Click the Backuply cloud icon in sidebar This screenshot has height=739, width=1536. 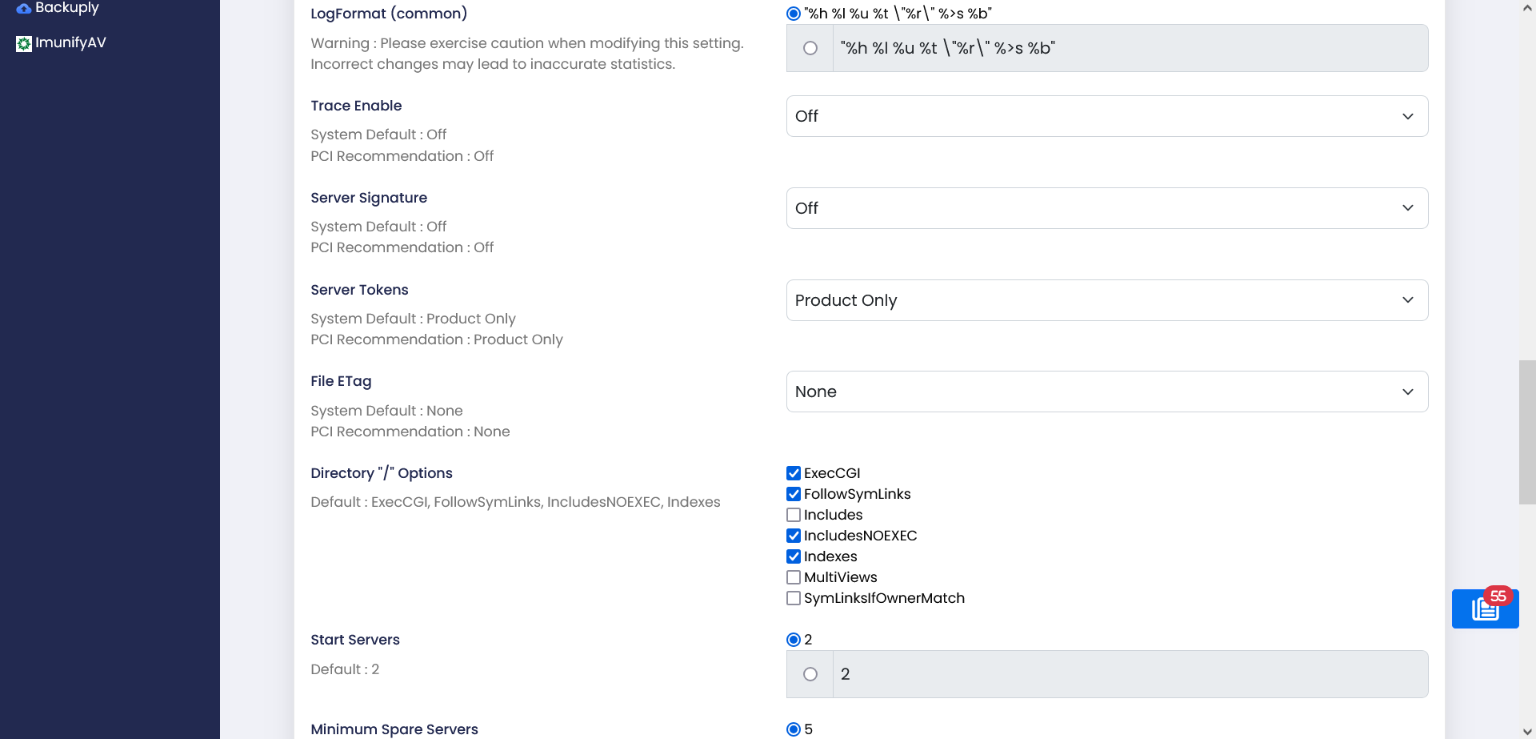pyautogui.click(x=24, y=8)
